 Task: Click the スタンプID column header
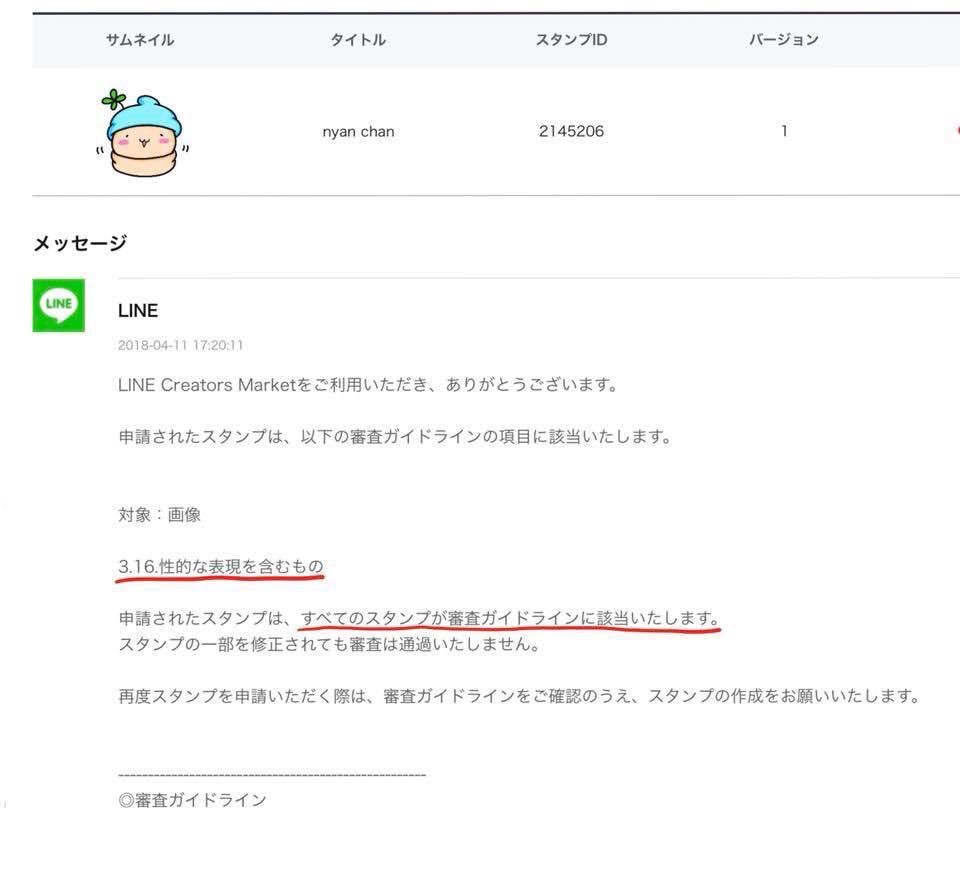point(571,40)
